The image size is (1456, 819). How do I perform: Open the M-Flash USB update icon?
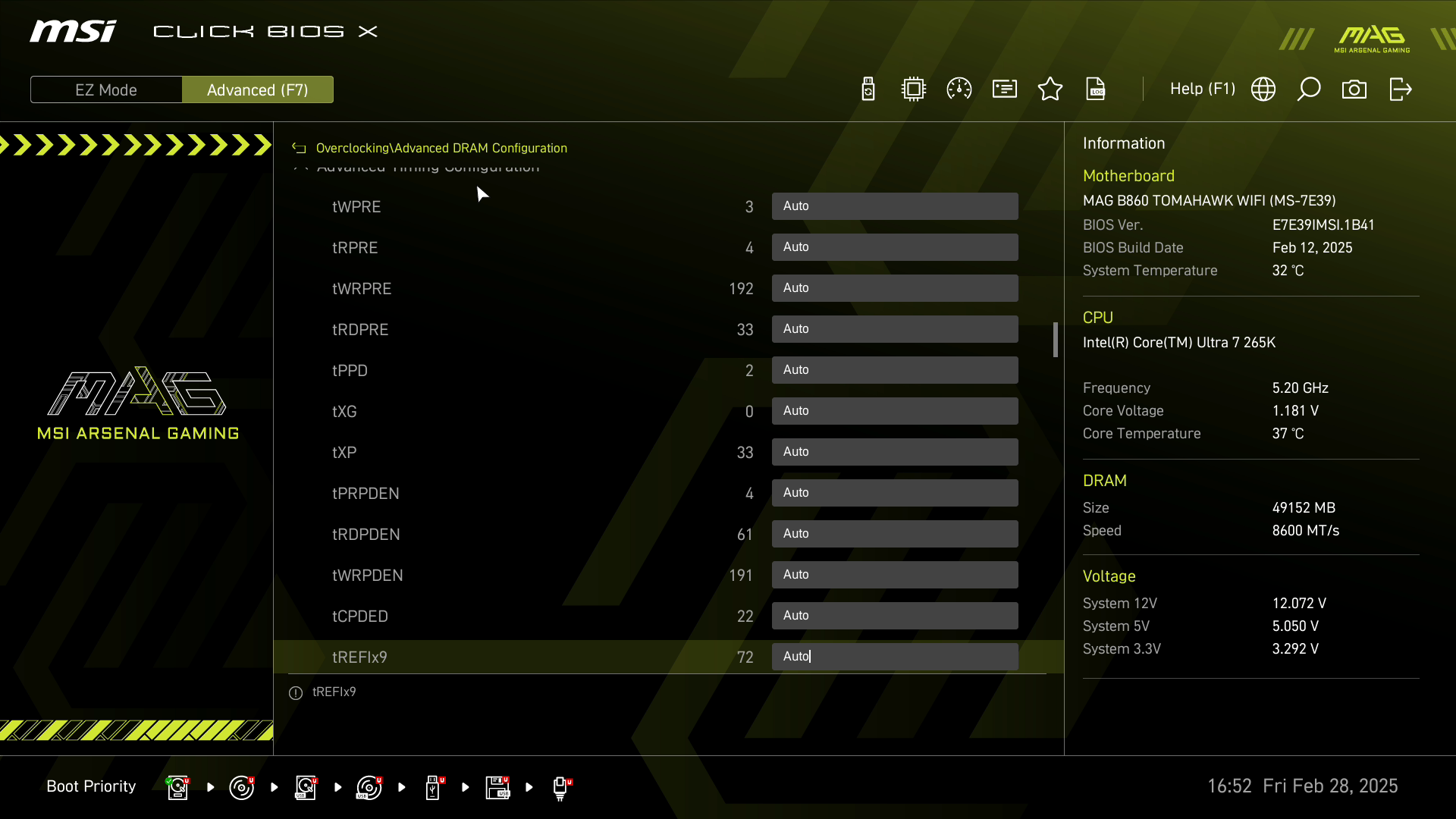pos(868,89)
